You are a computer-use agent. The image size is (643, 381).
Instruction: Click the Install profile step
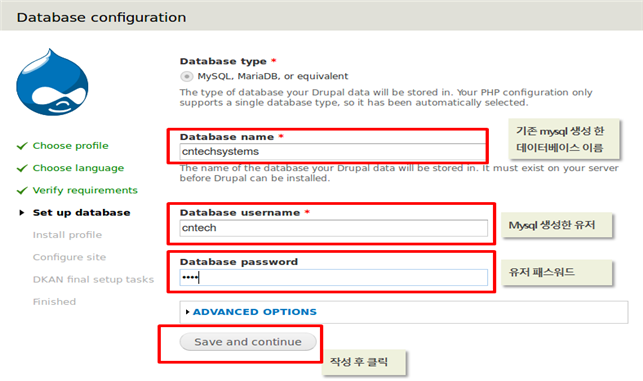point(67,235)
